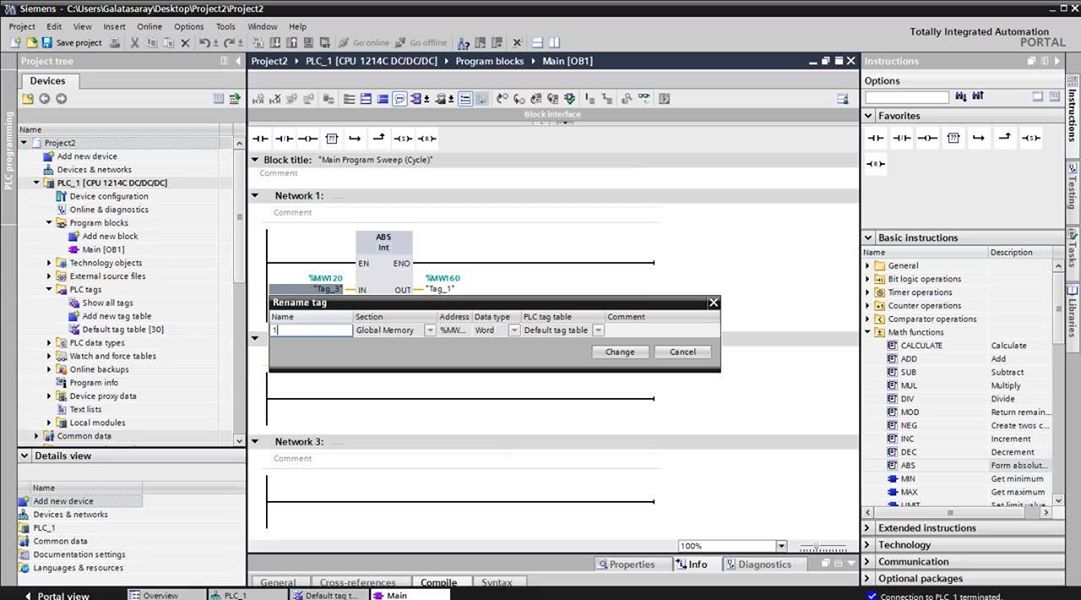The height and width of the screenshot is (600, 1081).
Task: Adjust the editor zoom slider
Action: coord(823,547)
